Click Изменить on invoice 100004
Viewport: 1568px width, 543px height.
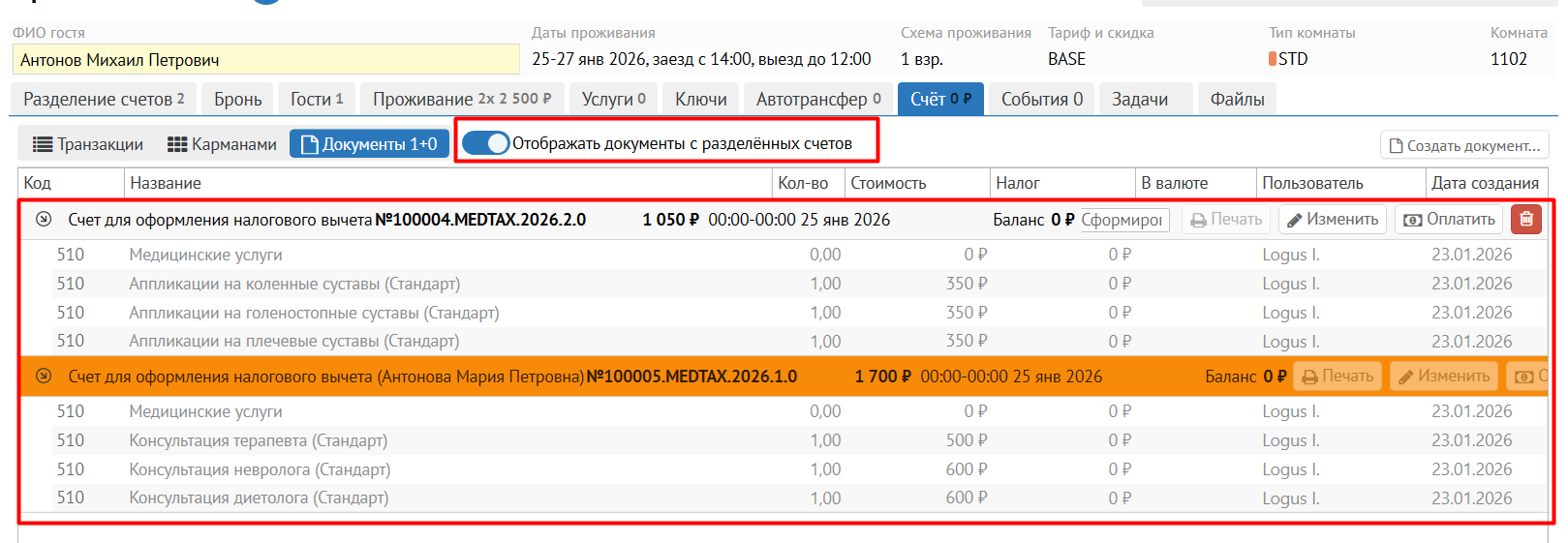click(1332, 220)
